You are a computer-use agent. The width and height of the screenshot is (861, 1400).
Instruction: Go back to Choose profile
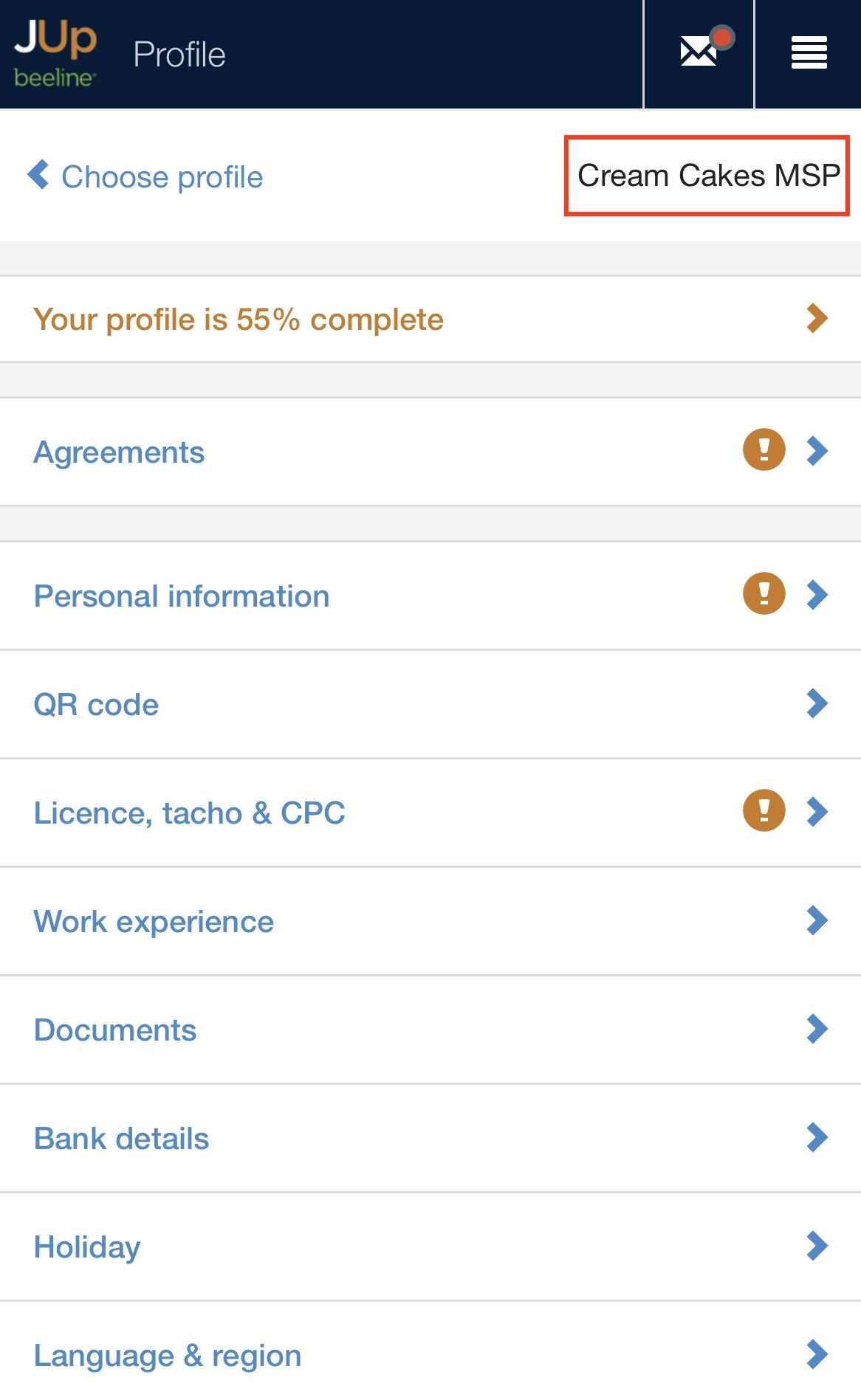162,177
